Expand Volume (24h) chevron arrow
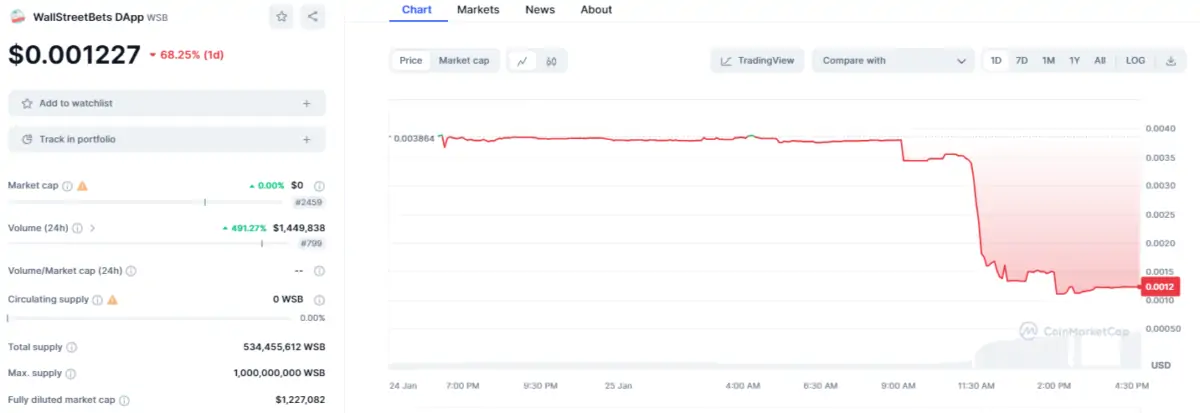Viewport: 1200px width, 413px height. (x=93, y=228)
